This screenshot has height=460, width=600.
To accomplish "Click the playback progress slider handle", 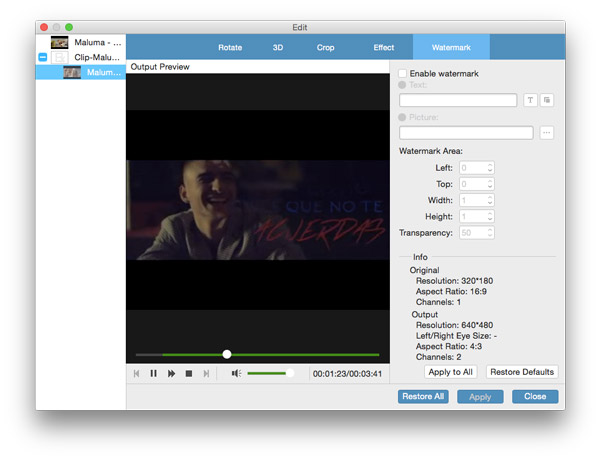I will [227, 354].
